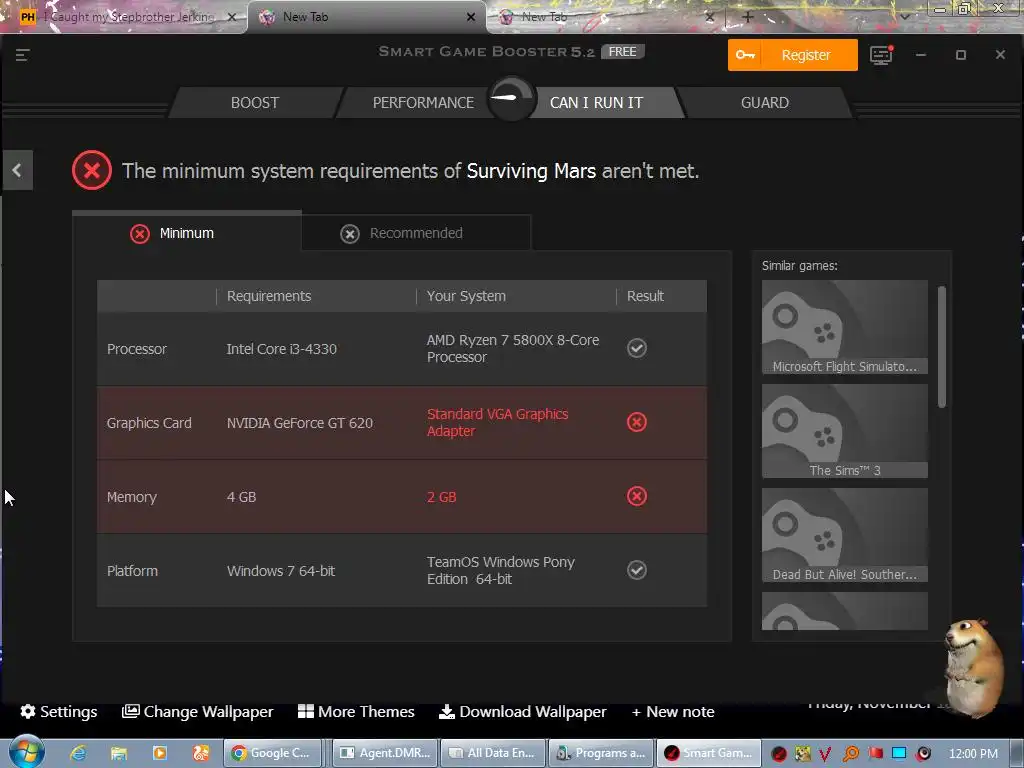
Task: Click the round booster dial between tabs
Action: coord(511,99)
